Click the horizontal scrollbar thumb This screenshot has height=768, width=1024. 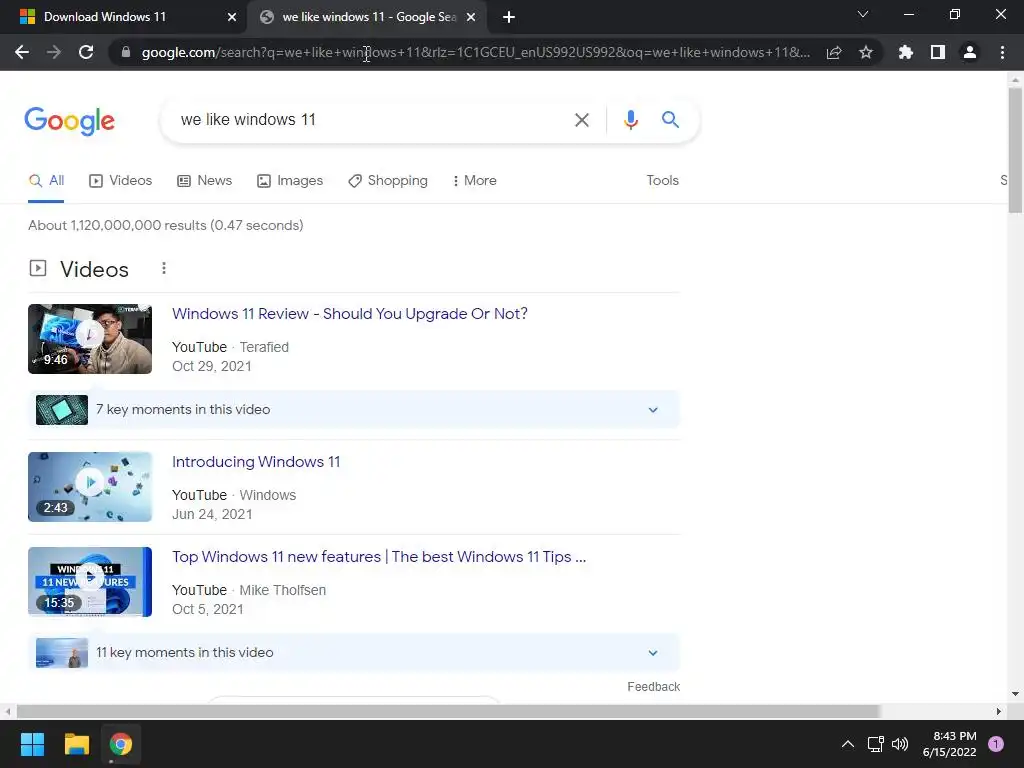pyautogui.click(x=449, y=711)
